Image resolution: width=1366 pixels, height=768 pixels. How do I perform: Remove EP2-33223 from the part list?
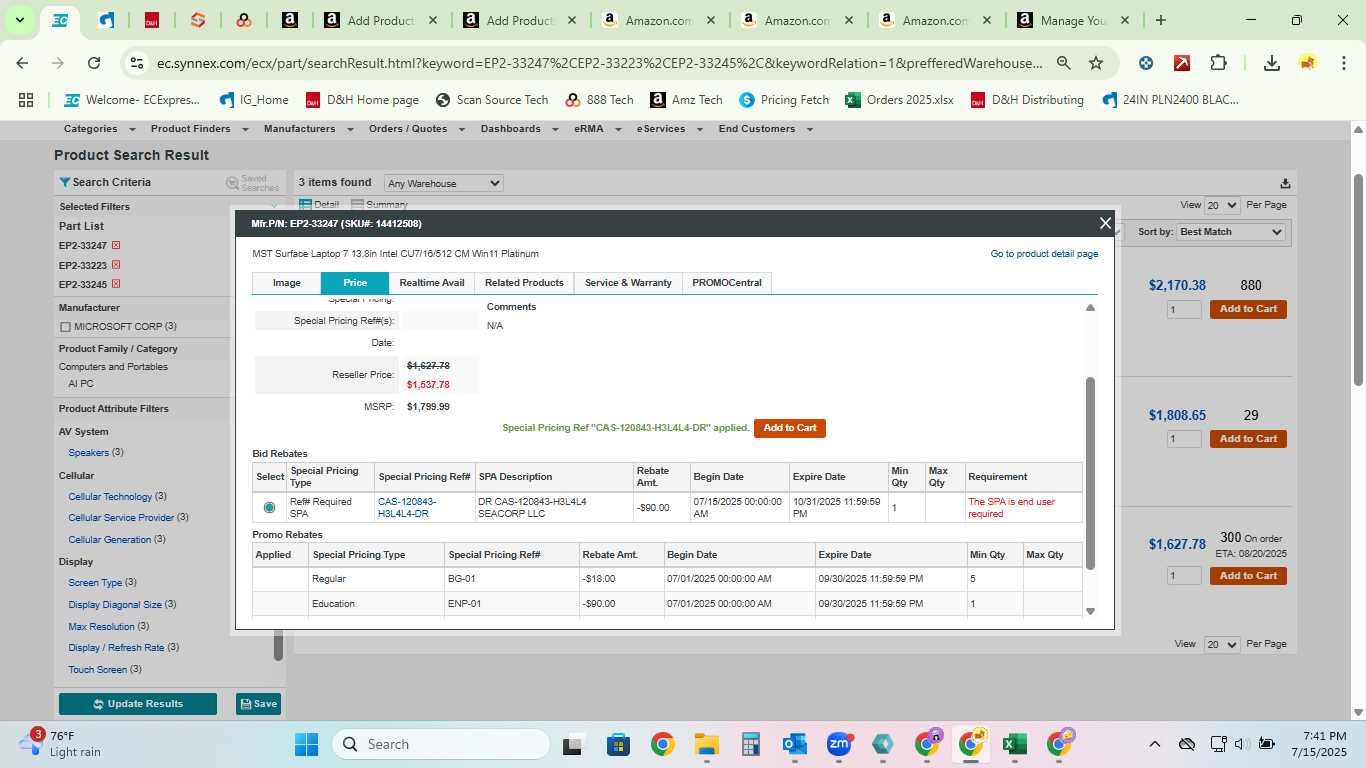pos(116,265)
